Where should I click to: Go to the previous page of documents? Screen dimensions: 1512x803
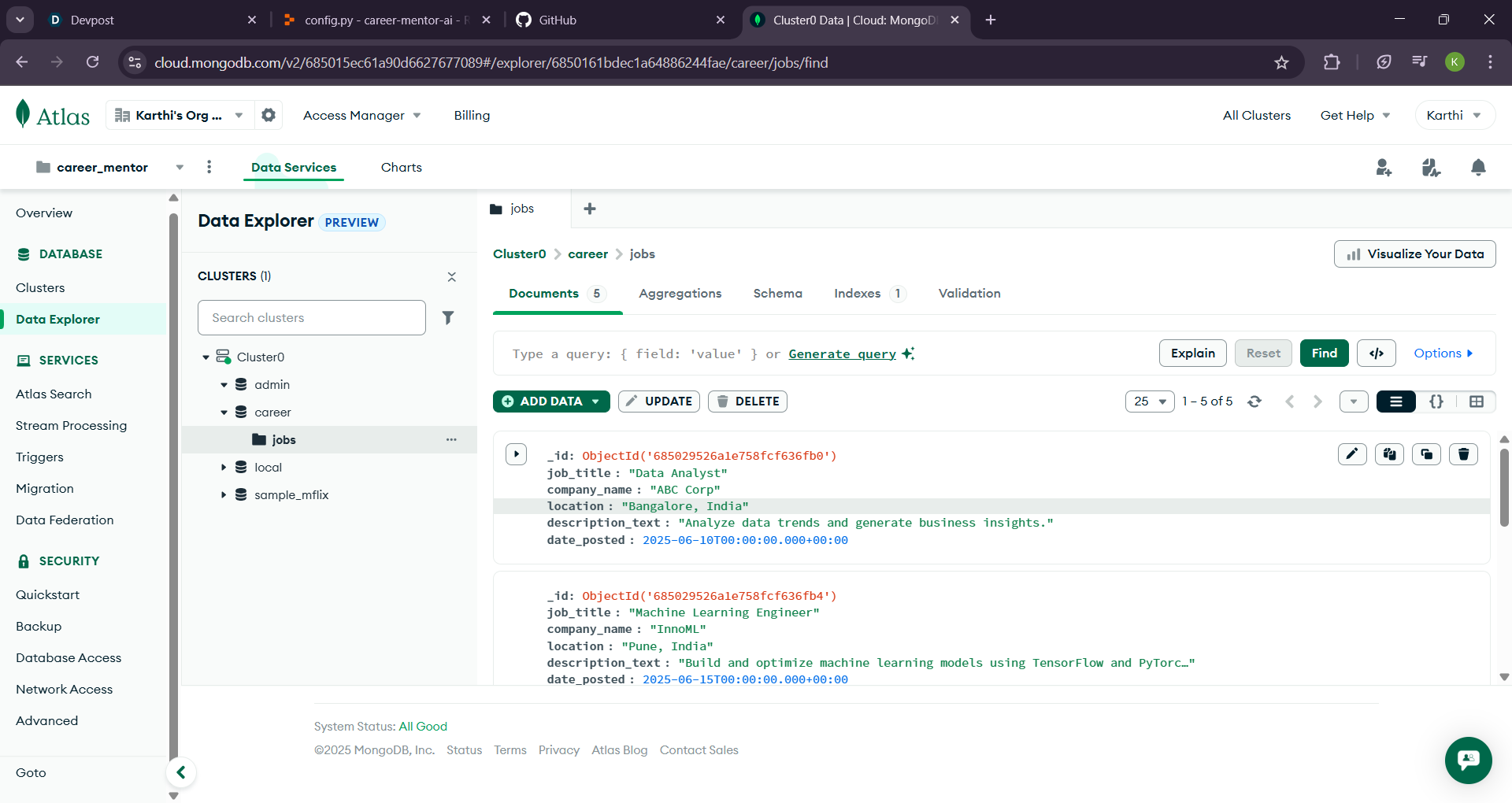pos(1289,401)
